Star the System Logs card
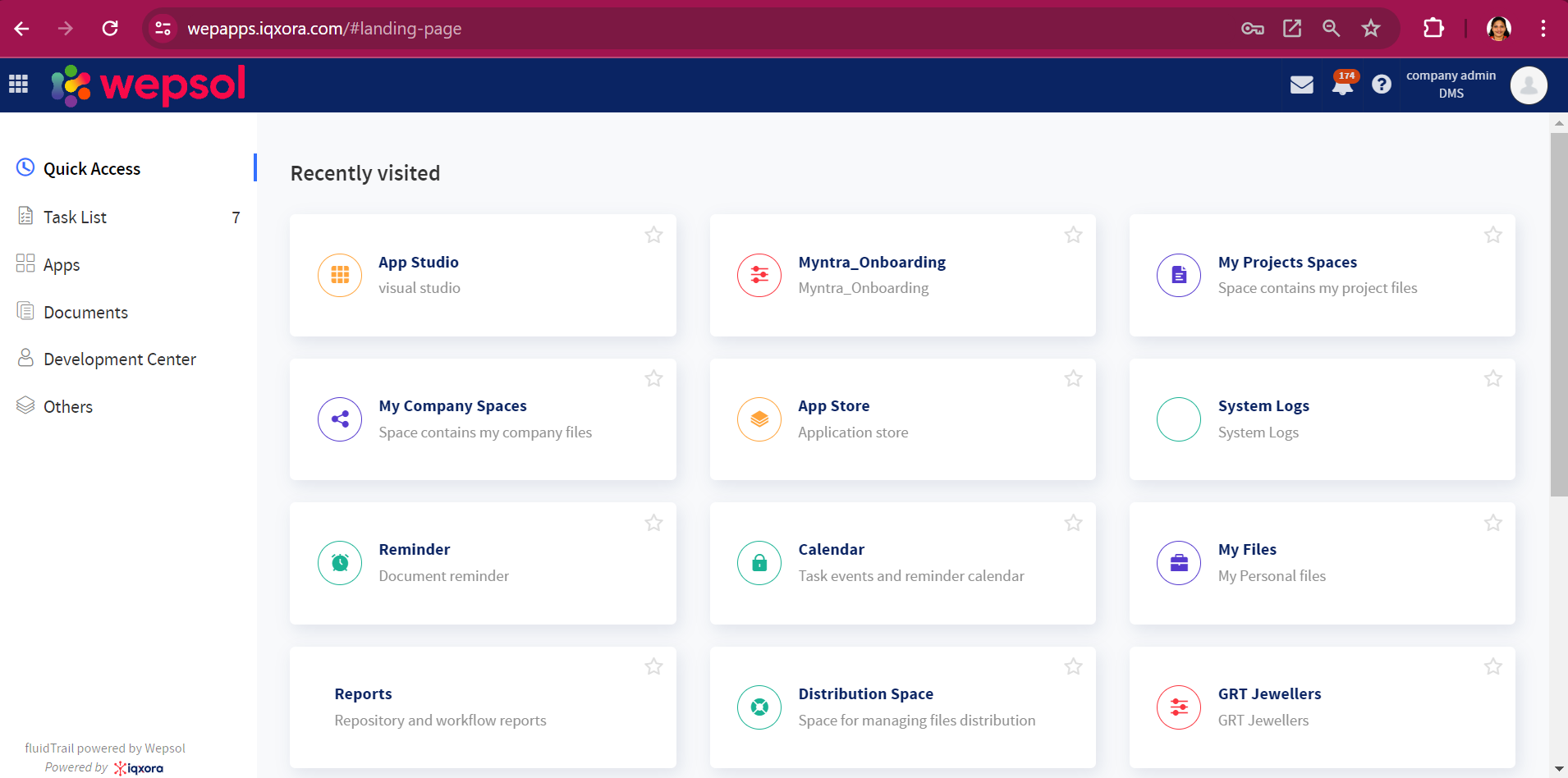Viewport: 1568px width, 778px height. (x=1492, y=378)
